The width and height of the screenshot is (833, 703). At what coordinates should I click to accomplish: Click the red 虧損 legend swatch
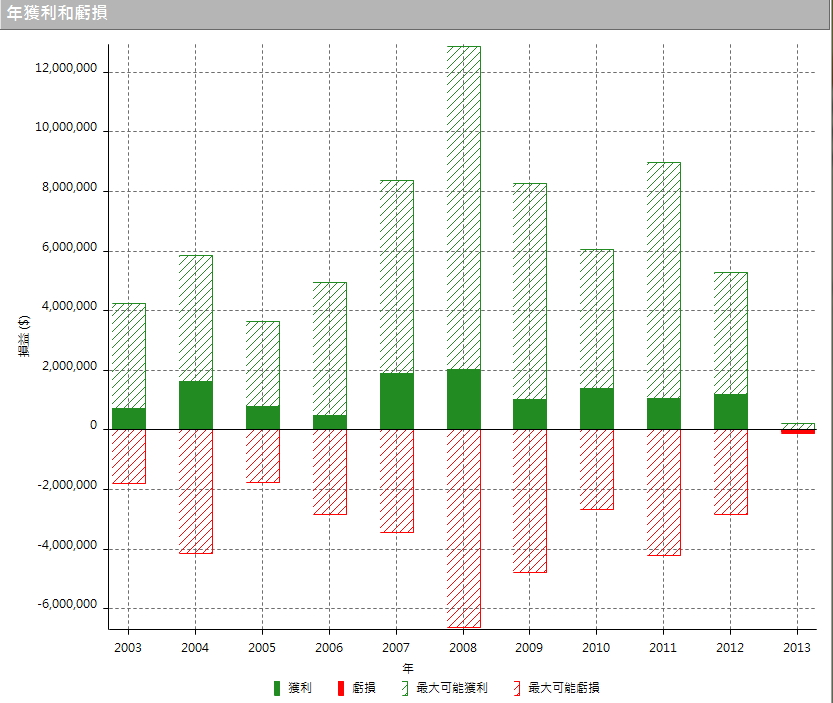pos(341,688)
